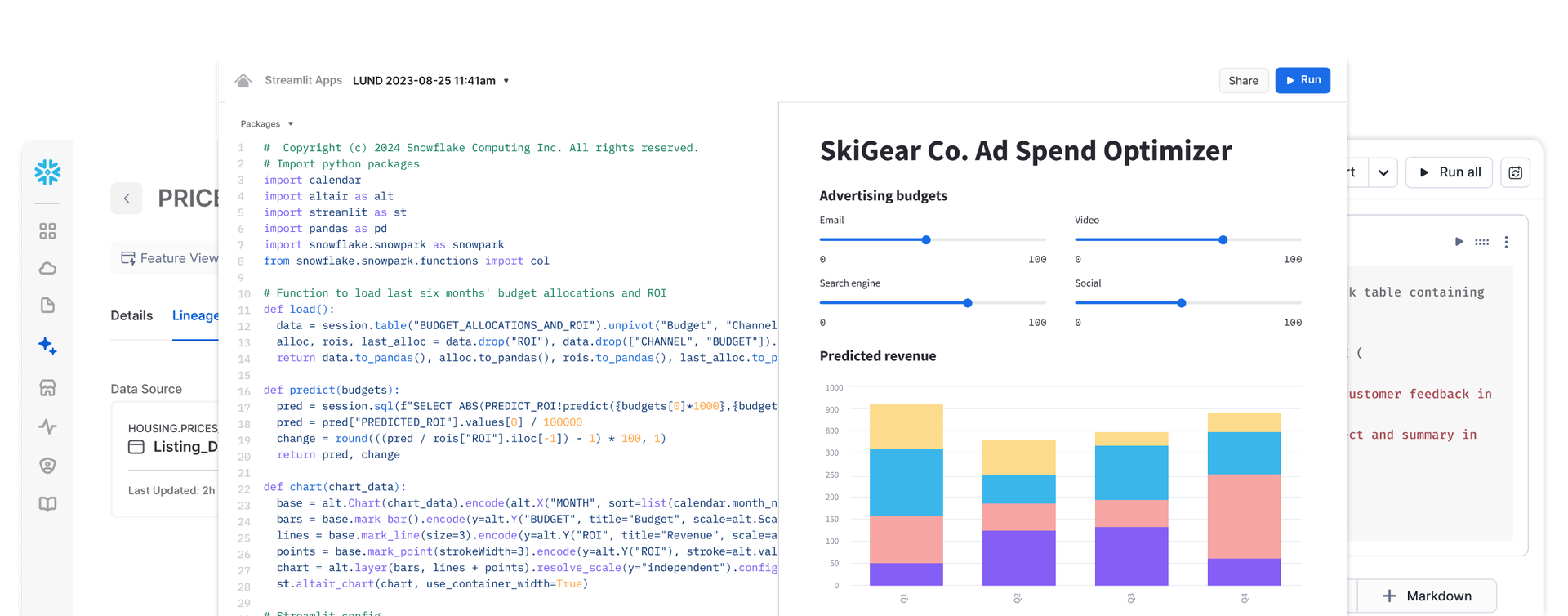Click the Snowflake logo in sidebar
The width and height of the screenshot is (1568, 616).
click(47, 172)
